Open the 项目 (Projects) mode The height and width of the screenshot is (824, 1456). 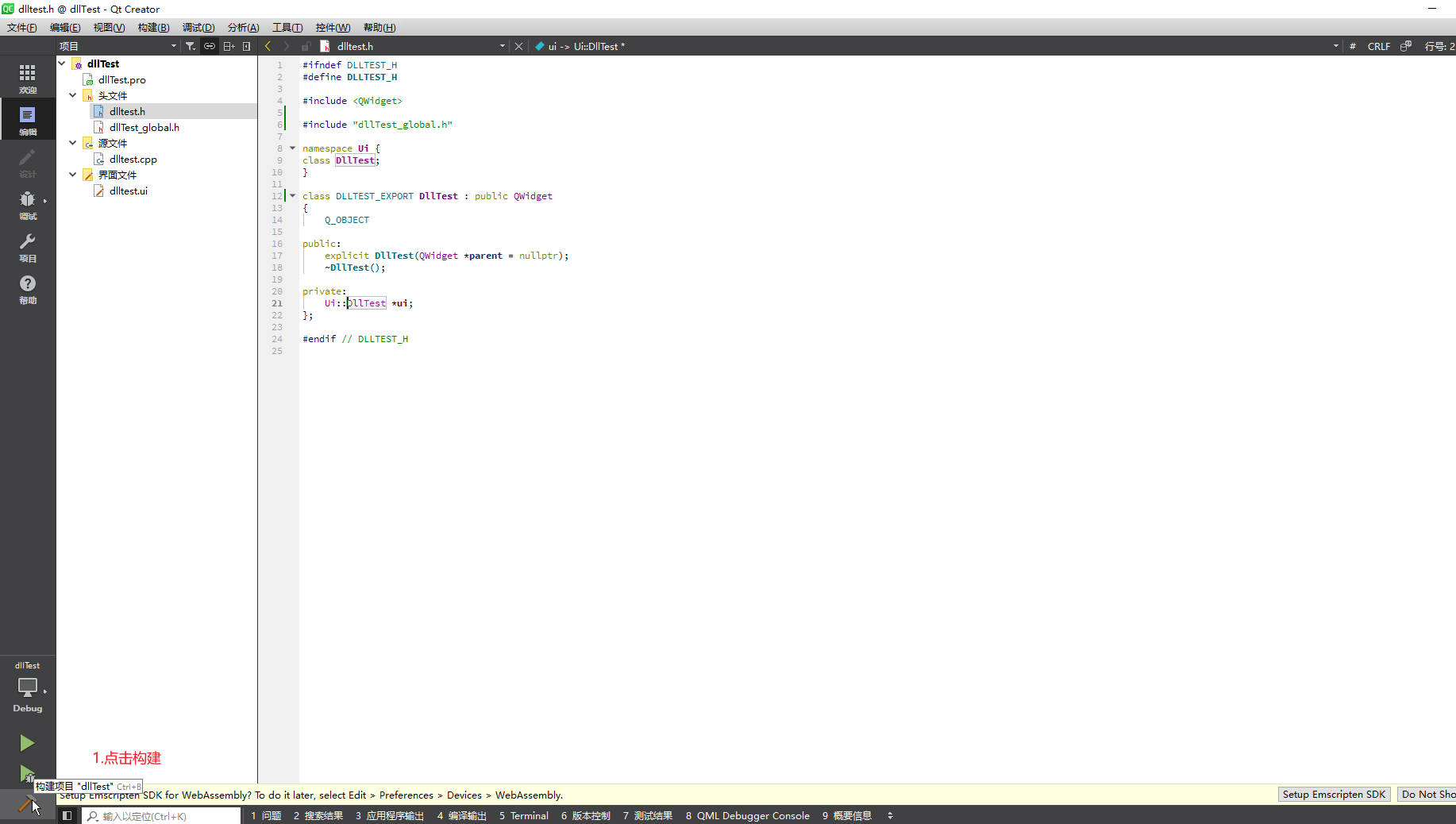27,247
